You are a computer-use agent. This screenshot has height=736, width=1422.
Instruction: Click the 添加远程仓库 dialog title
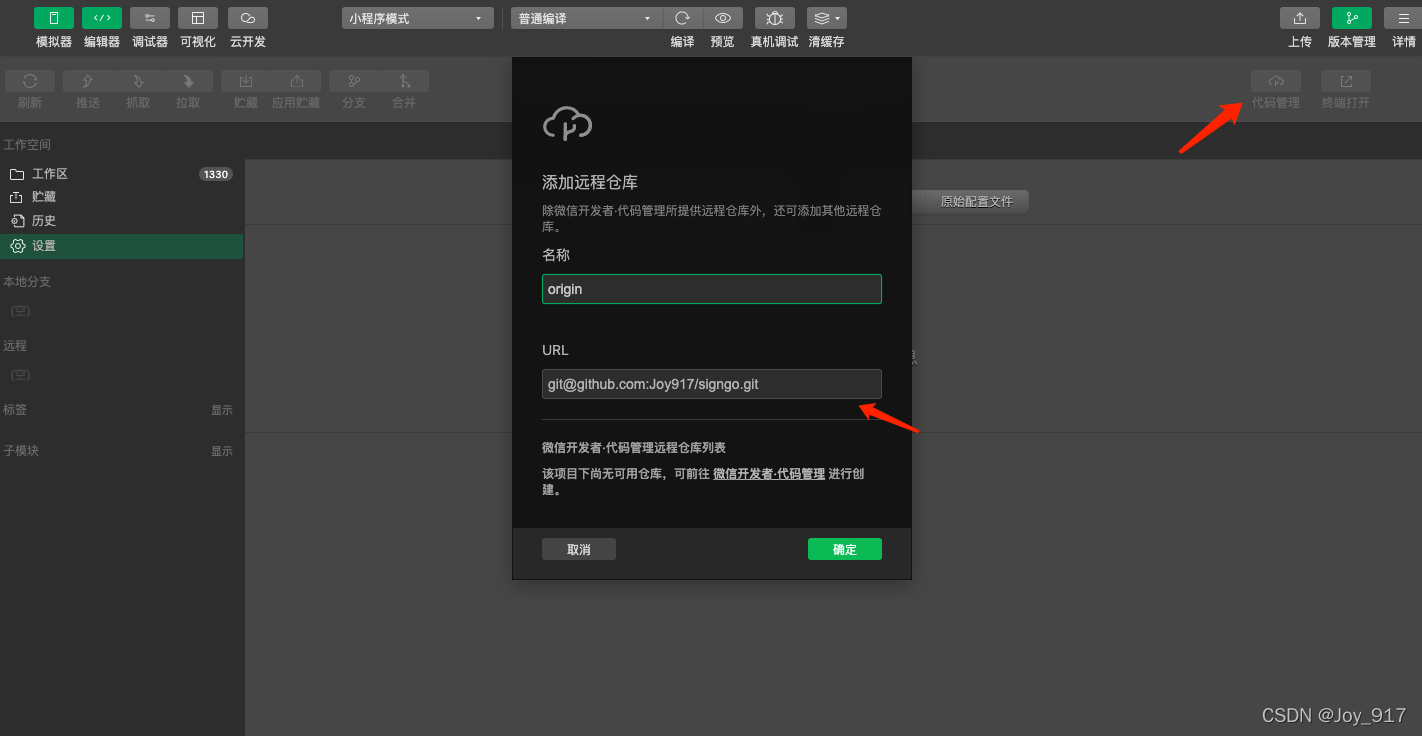[x=590, y=182]
